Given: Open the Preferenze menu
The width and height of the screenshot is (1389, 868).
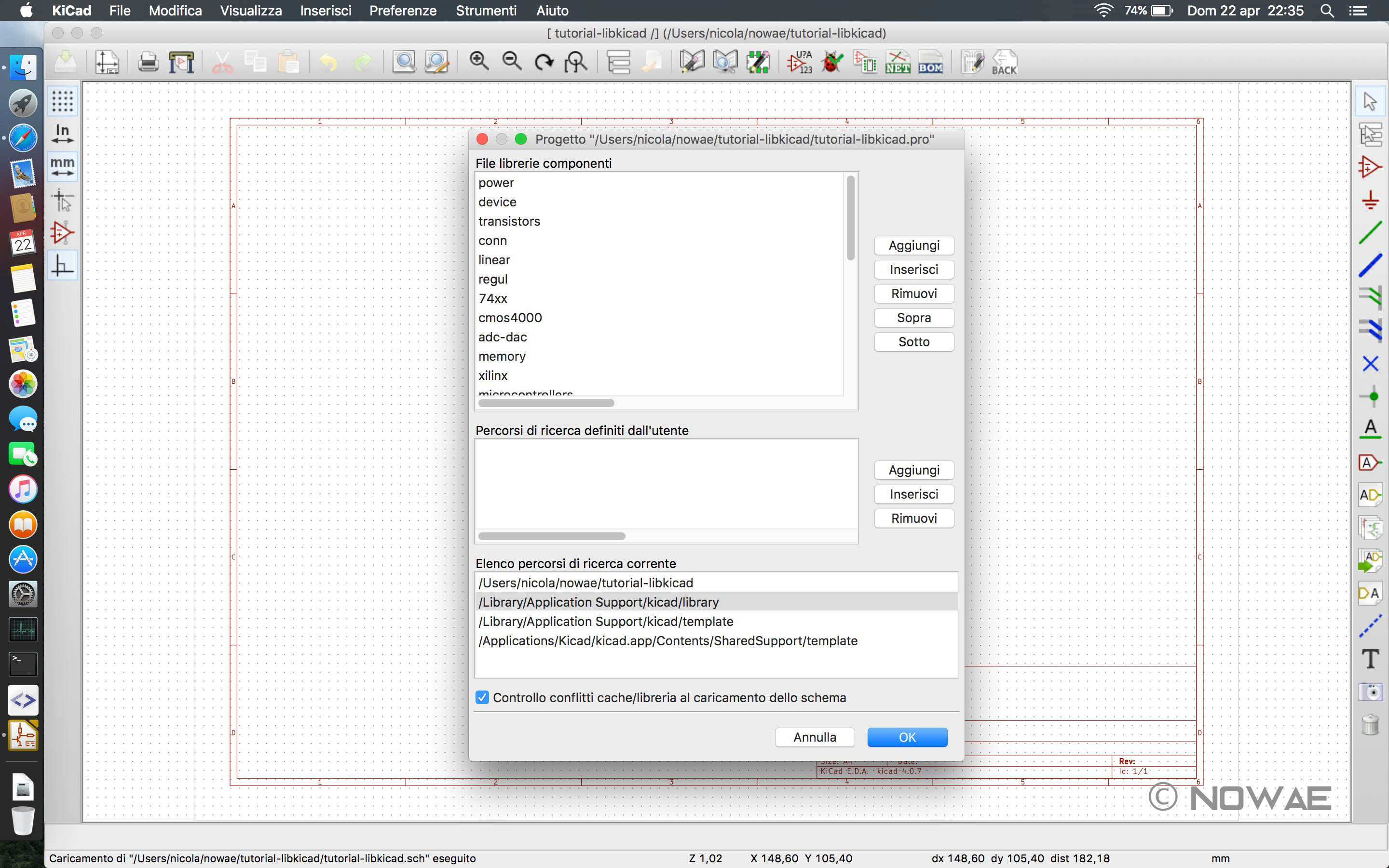Looking at the screenshot, I should (402, 10).
